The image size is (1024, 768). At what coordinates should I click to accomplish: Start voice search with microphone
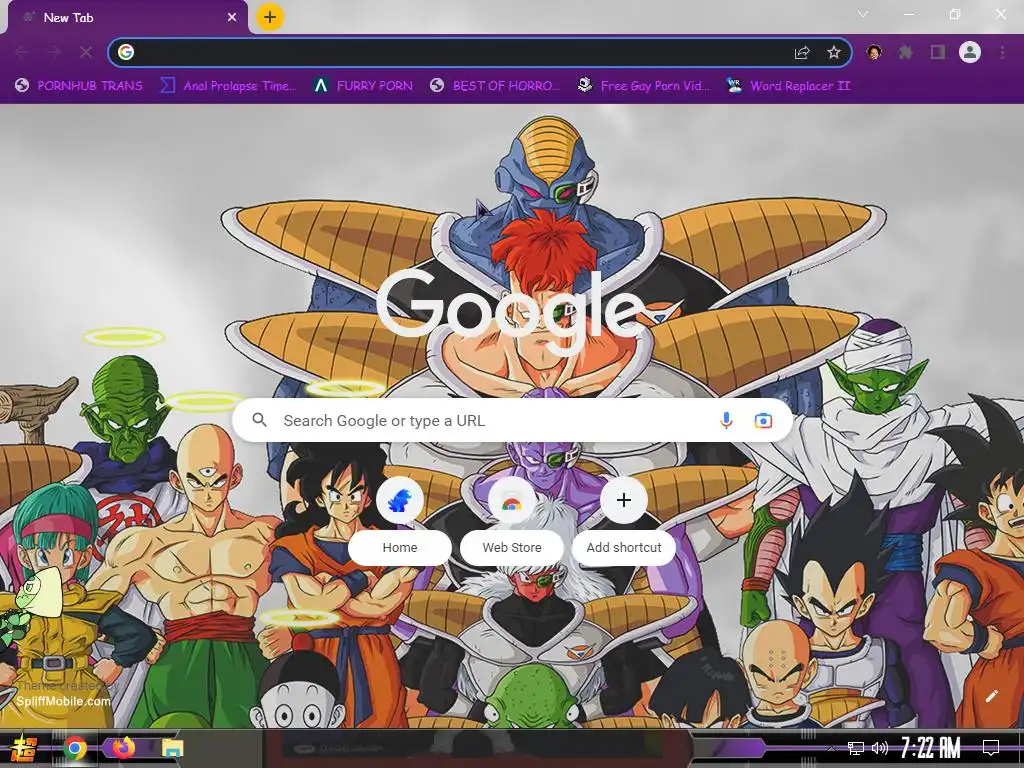click(726, 421)
